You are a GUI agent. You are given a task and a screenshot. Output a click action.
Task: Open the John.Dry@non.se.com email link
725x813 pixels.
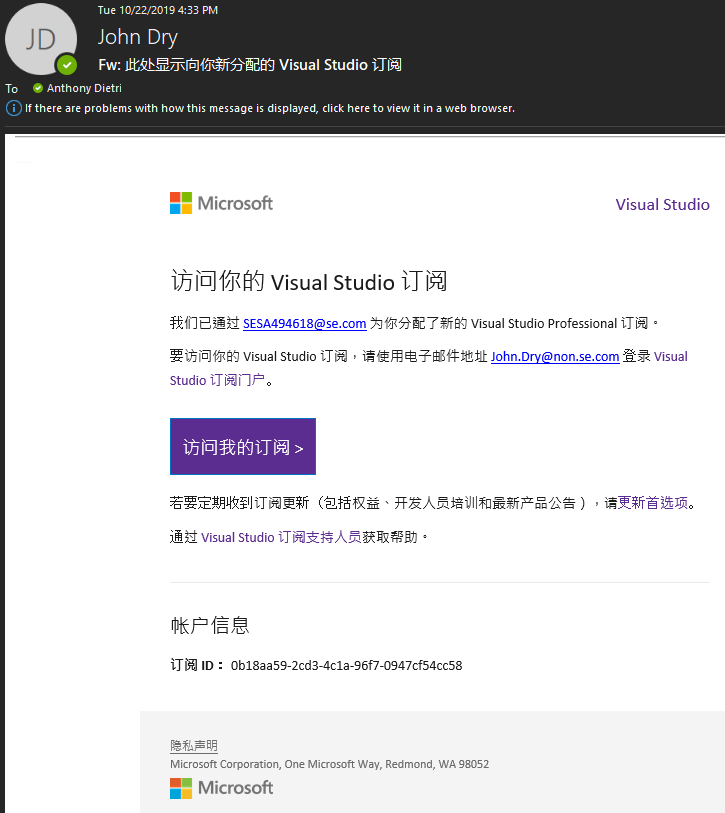(555, 357)
